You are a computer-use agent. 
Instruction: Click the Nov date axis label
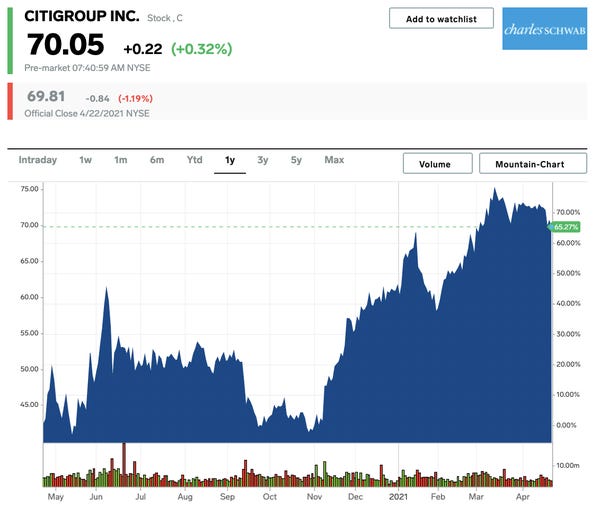[314, 497]
